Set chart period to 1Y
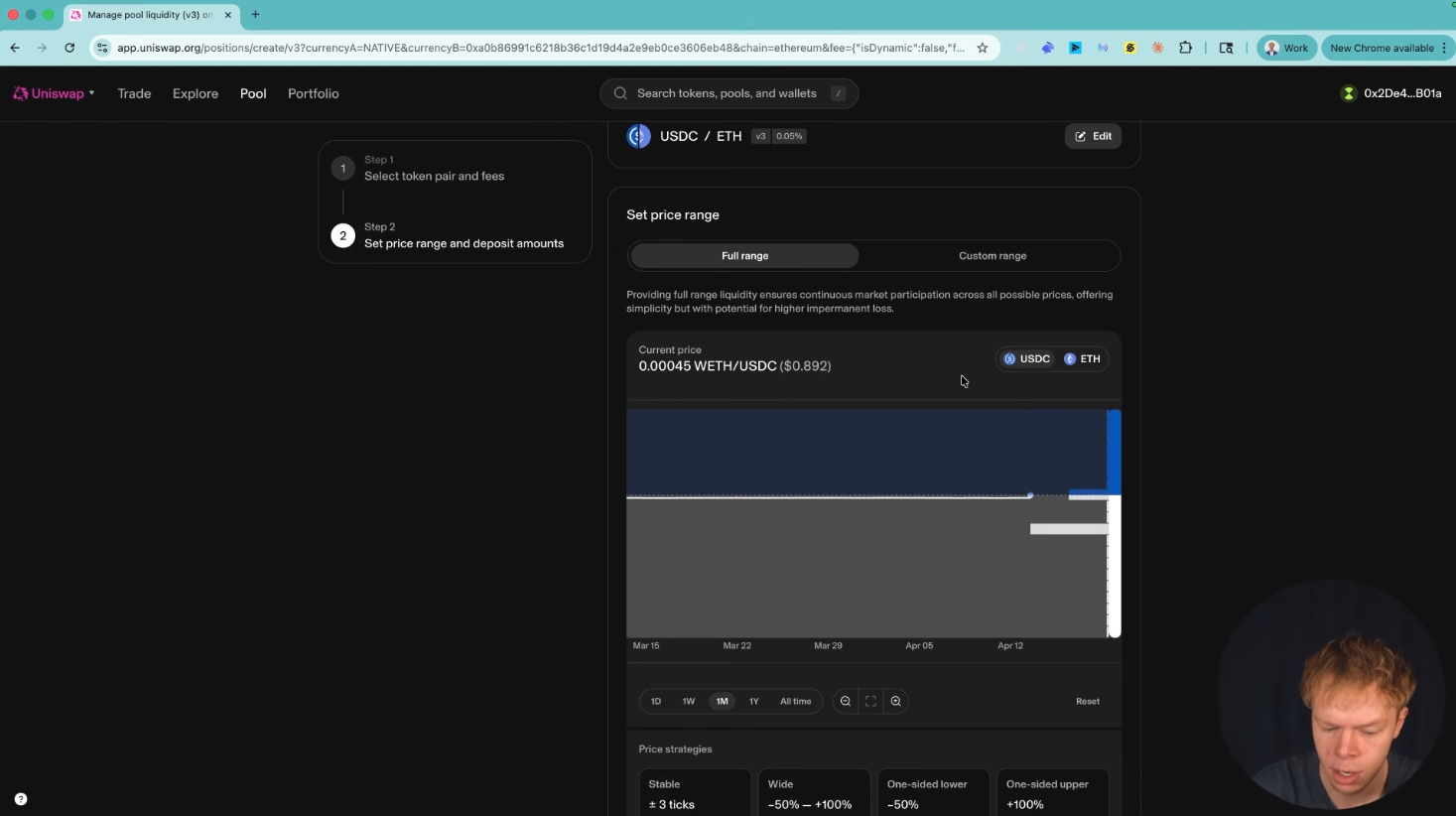 pos(754,701)
